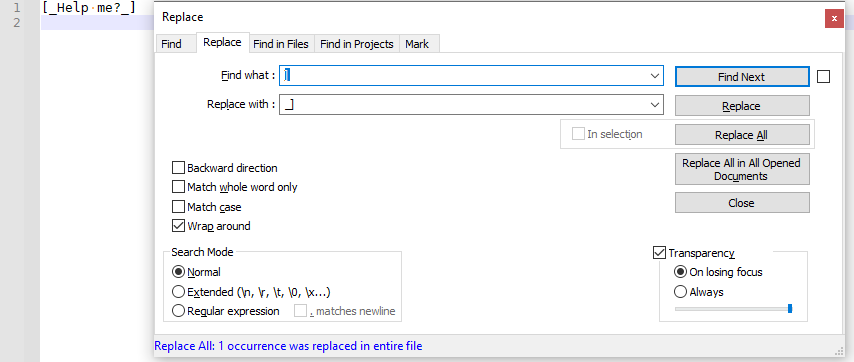Screen dimensions: 854x362
Task: Select Always transparency option
Action: (680, 292)
